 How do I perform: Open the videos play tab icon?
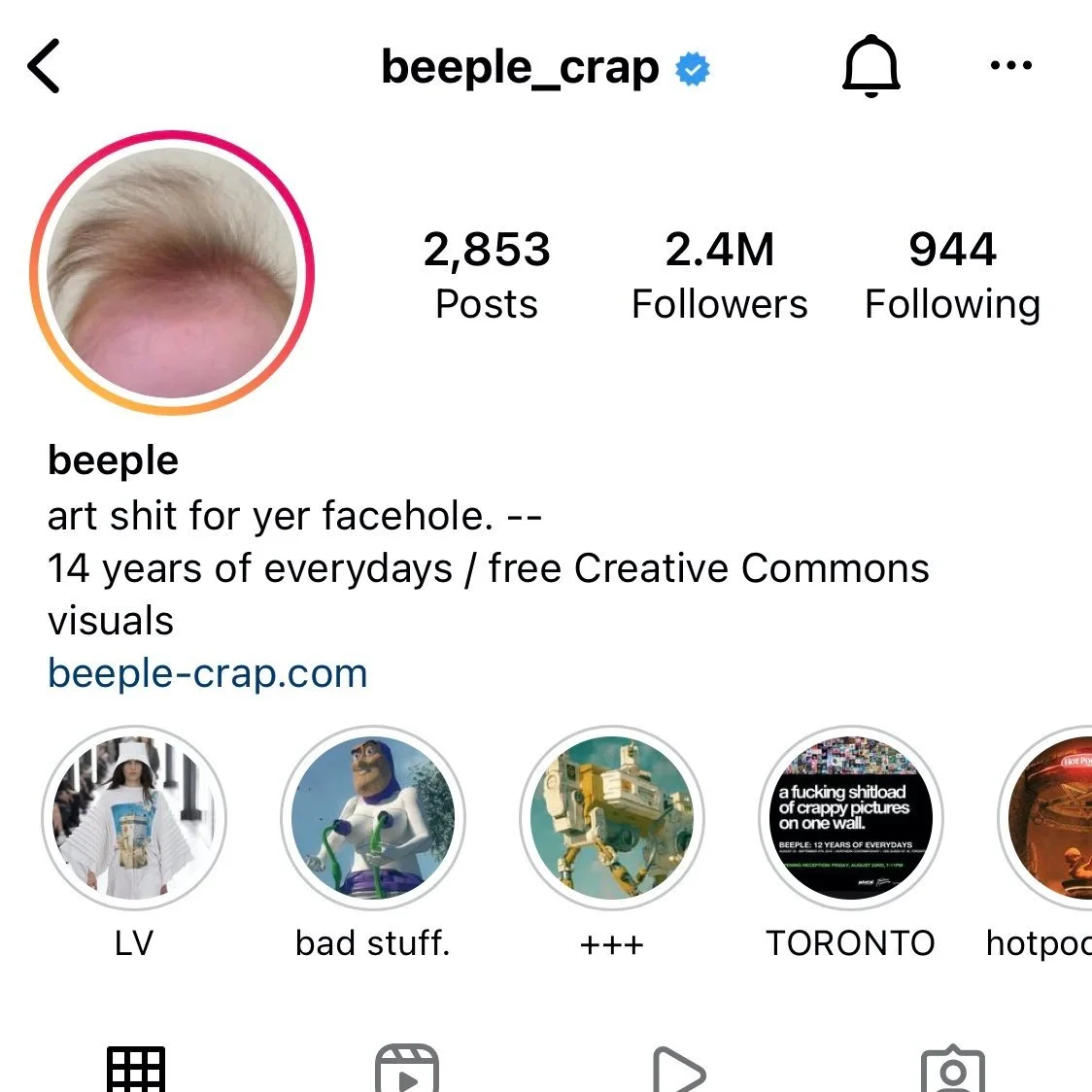pyautogui.click(x=679, y=1069)
